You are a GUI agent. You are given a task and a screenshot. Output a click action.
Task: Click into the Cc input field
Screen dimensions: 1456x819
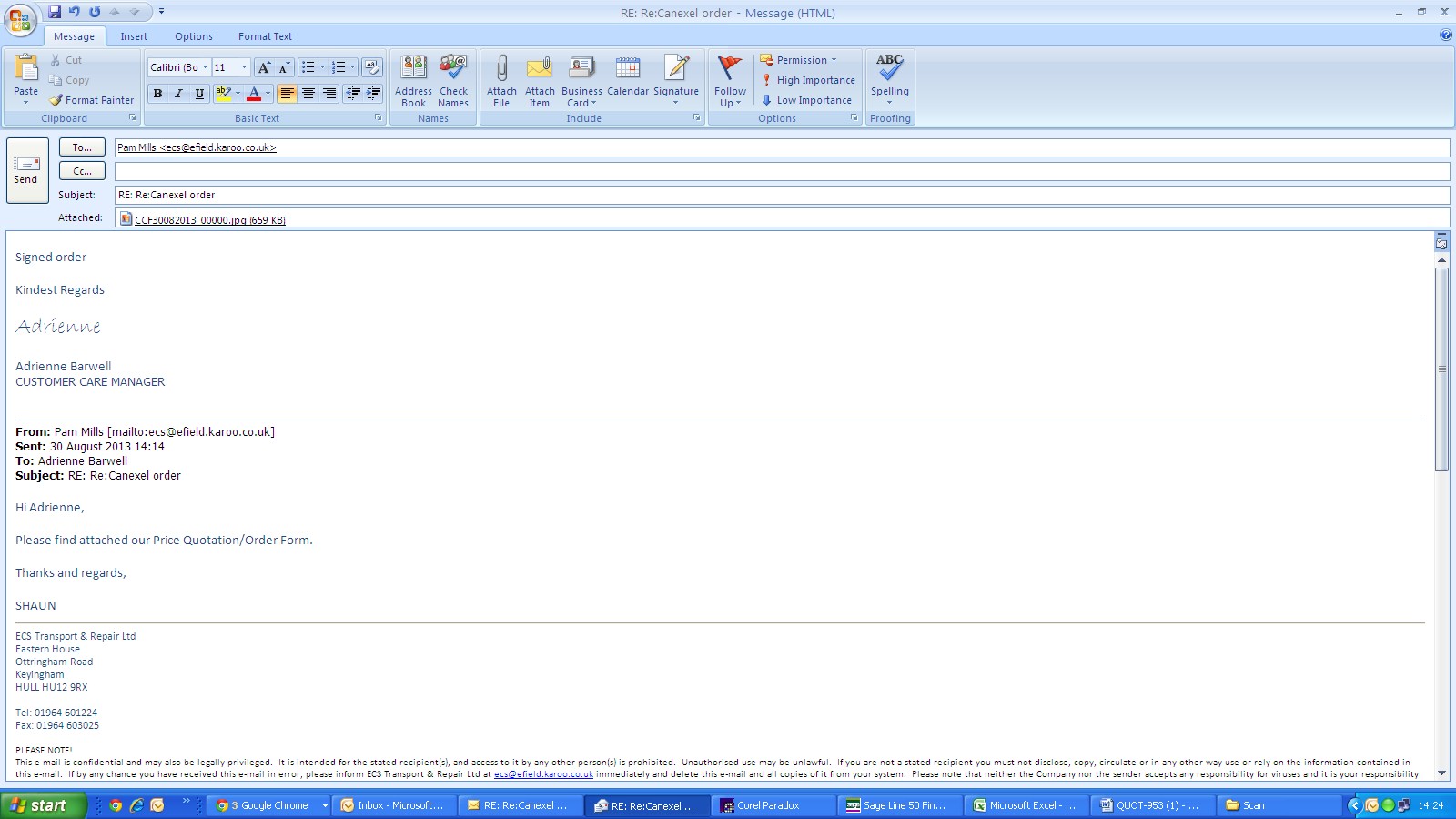coord(781,171)
